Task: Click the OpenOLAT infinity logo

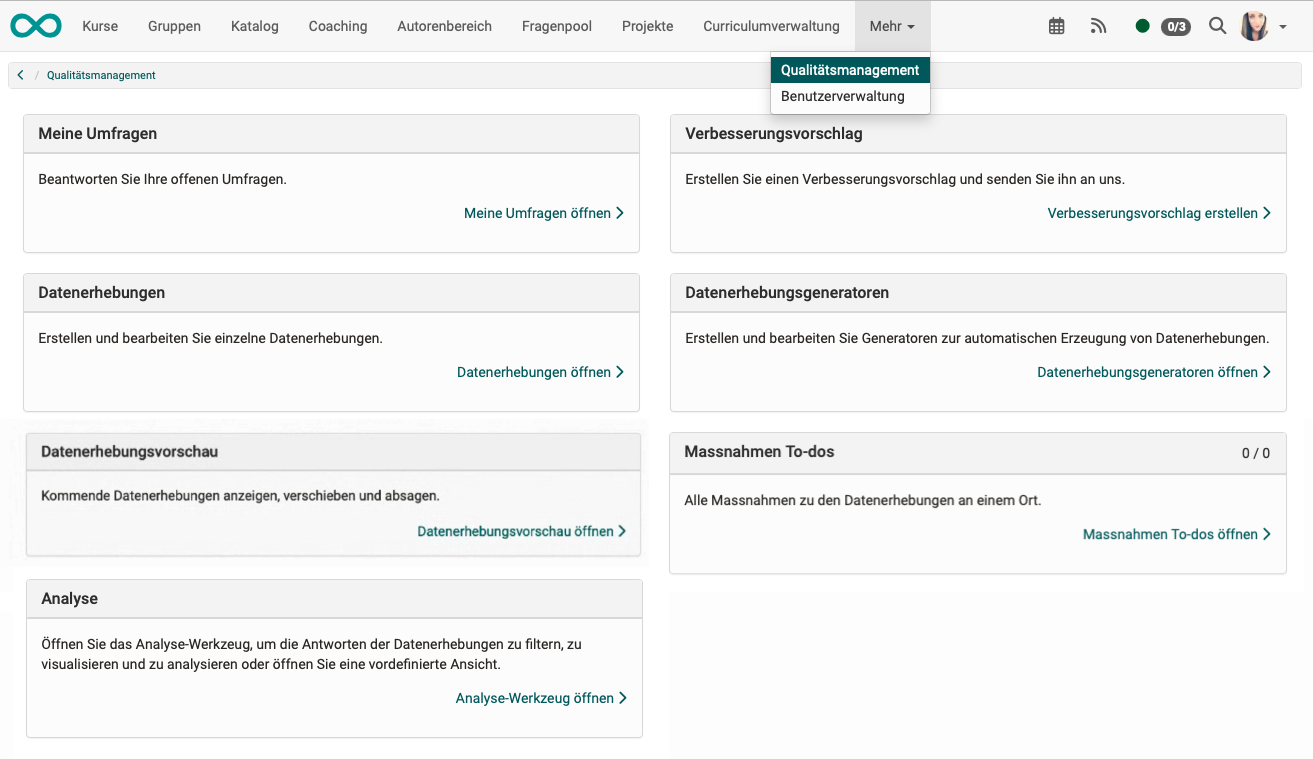Action: [35, 25]
